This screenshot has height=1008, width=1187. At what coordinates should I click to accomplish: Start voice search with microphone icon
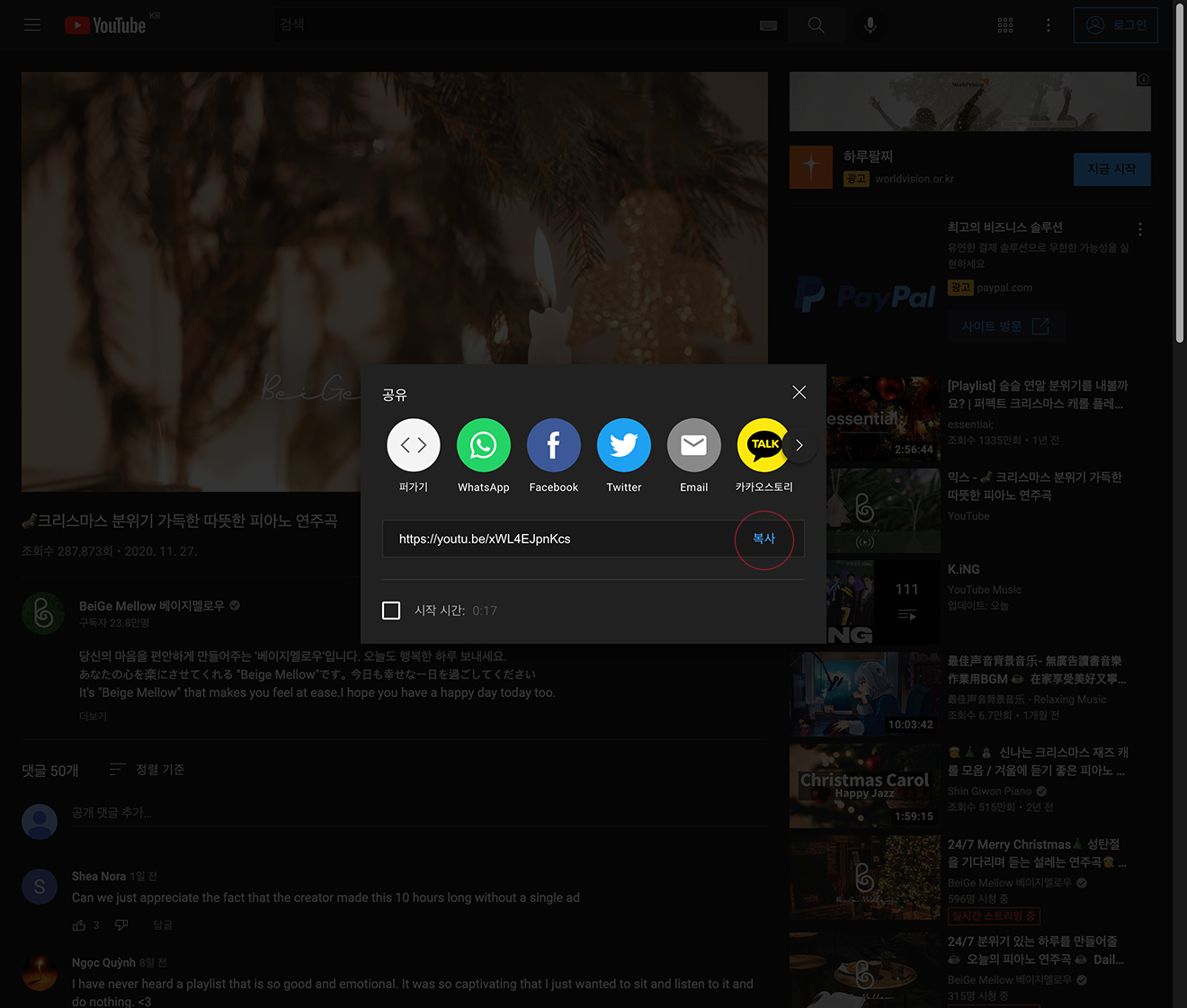[x=870, y=25]
